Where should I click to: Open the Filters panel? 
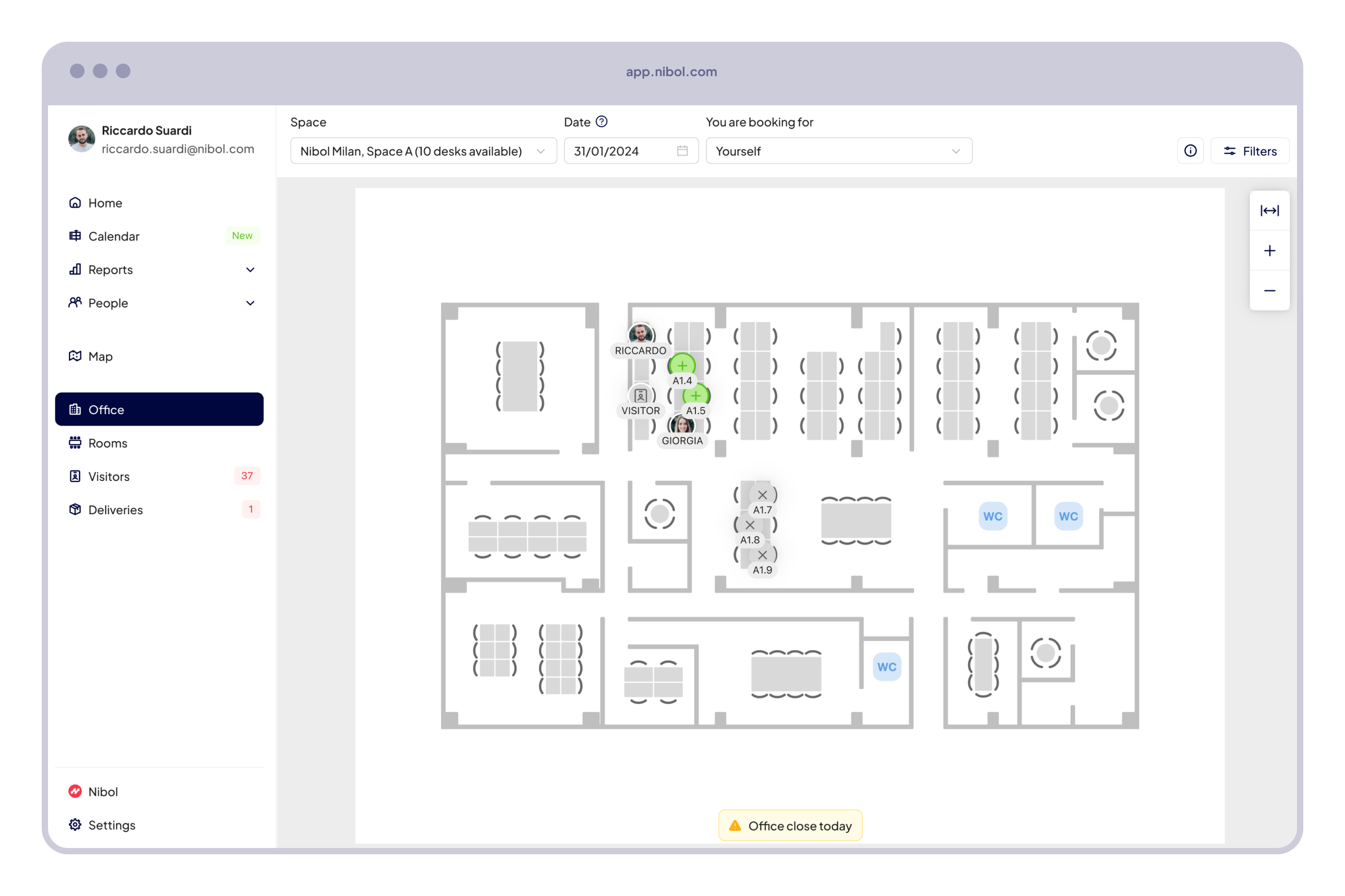tap(1250, 150)
